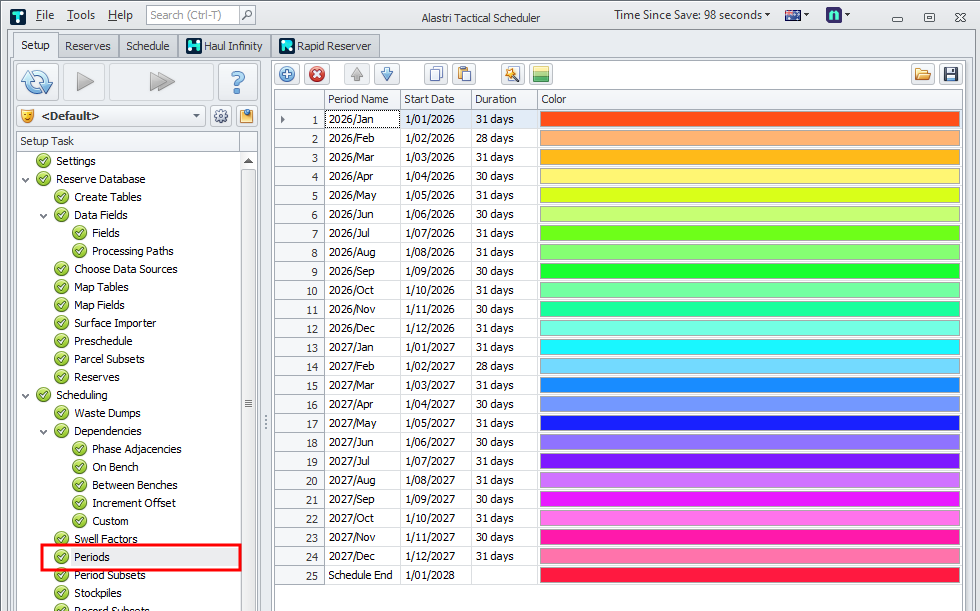Toggle the green check beside Waste Dumps
This screenshot has width=980, height=611.
[62, 413]
